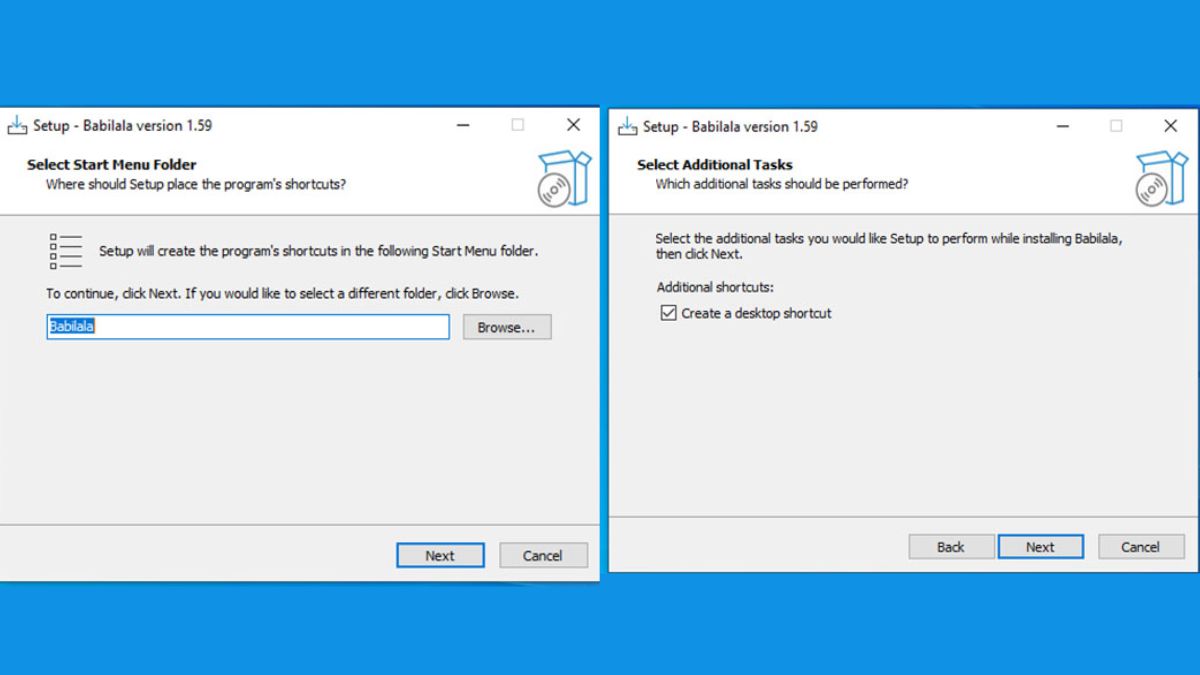This screenshot has height=675, width=1200.
Task: Click the installer box icon in the Start Menu Folder dialog
Action: tap(564, 178)
